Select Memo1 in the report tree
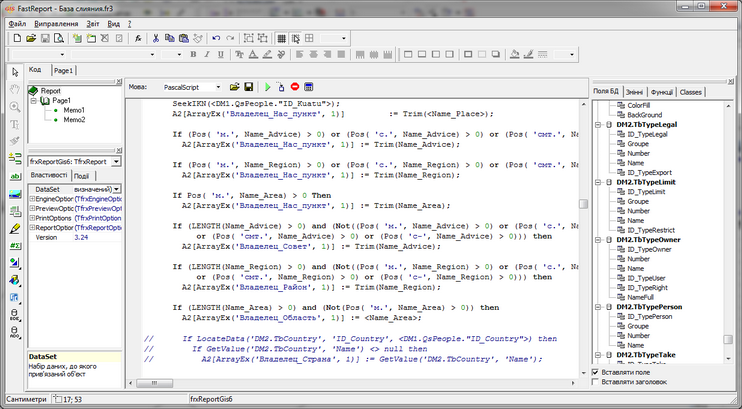This screenshot has height=409, width=742. 74,110
